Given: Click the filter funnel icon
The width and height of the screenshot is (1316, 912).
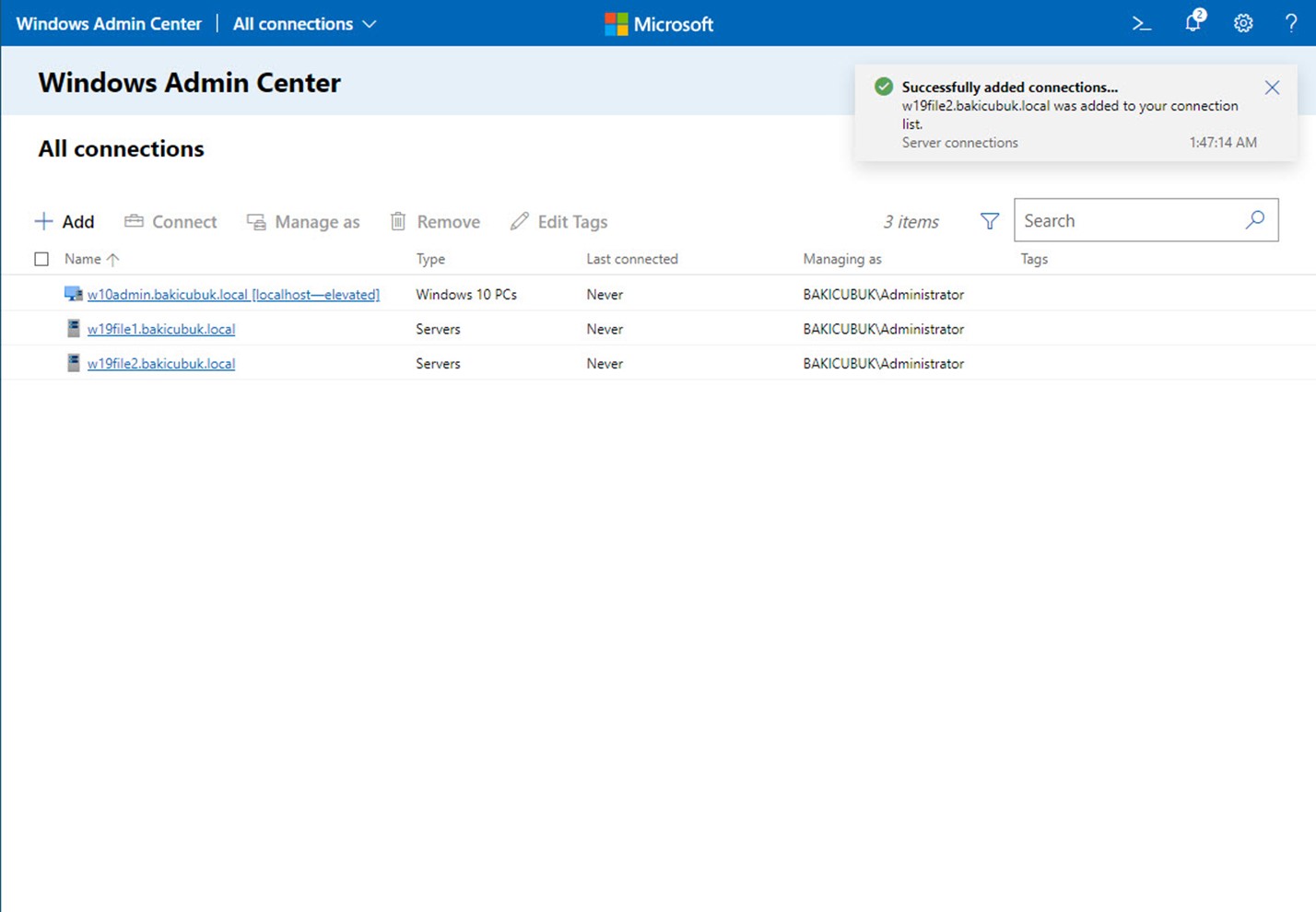Looking at the screenshot, I should [x=990, y=221].
